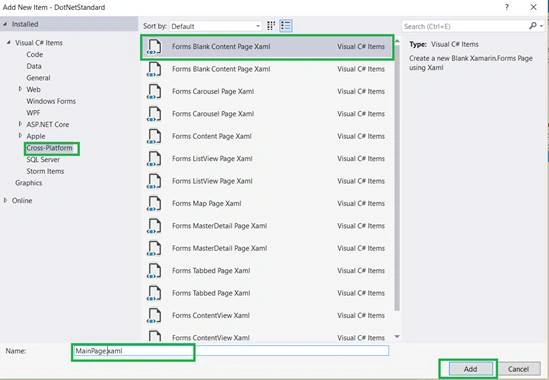Open the help question mark
549x380 pixels.
[x=507, y=7]
